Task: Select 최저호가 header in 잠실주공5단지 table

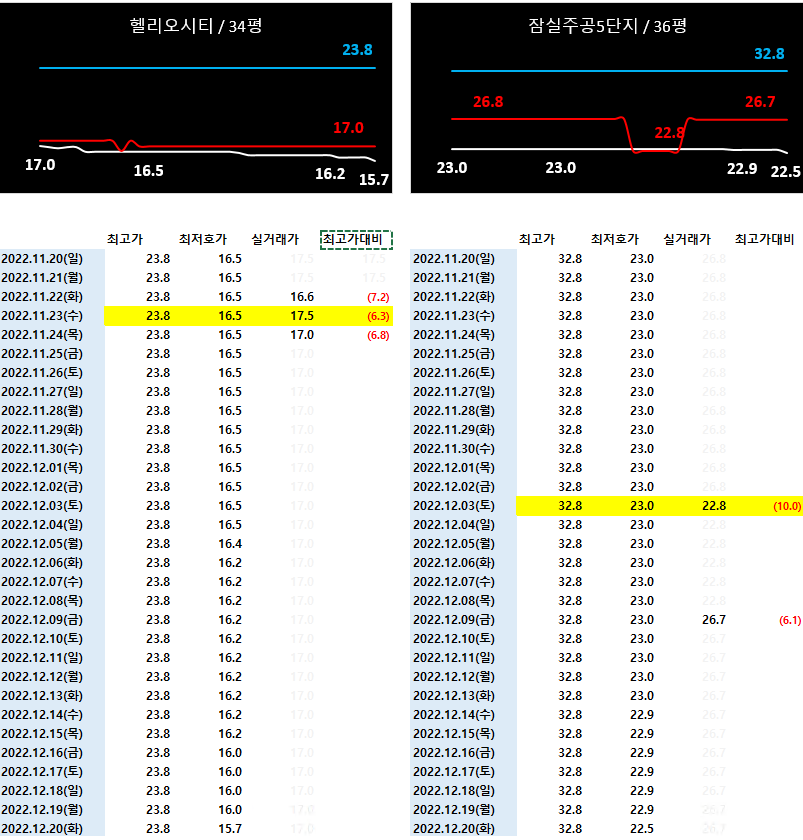Action: 615,239
